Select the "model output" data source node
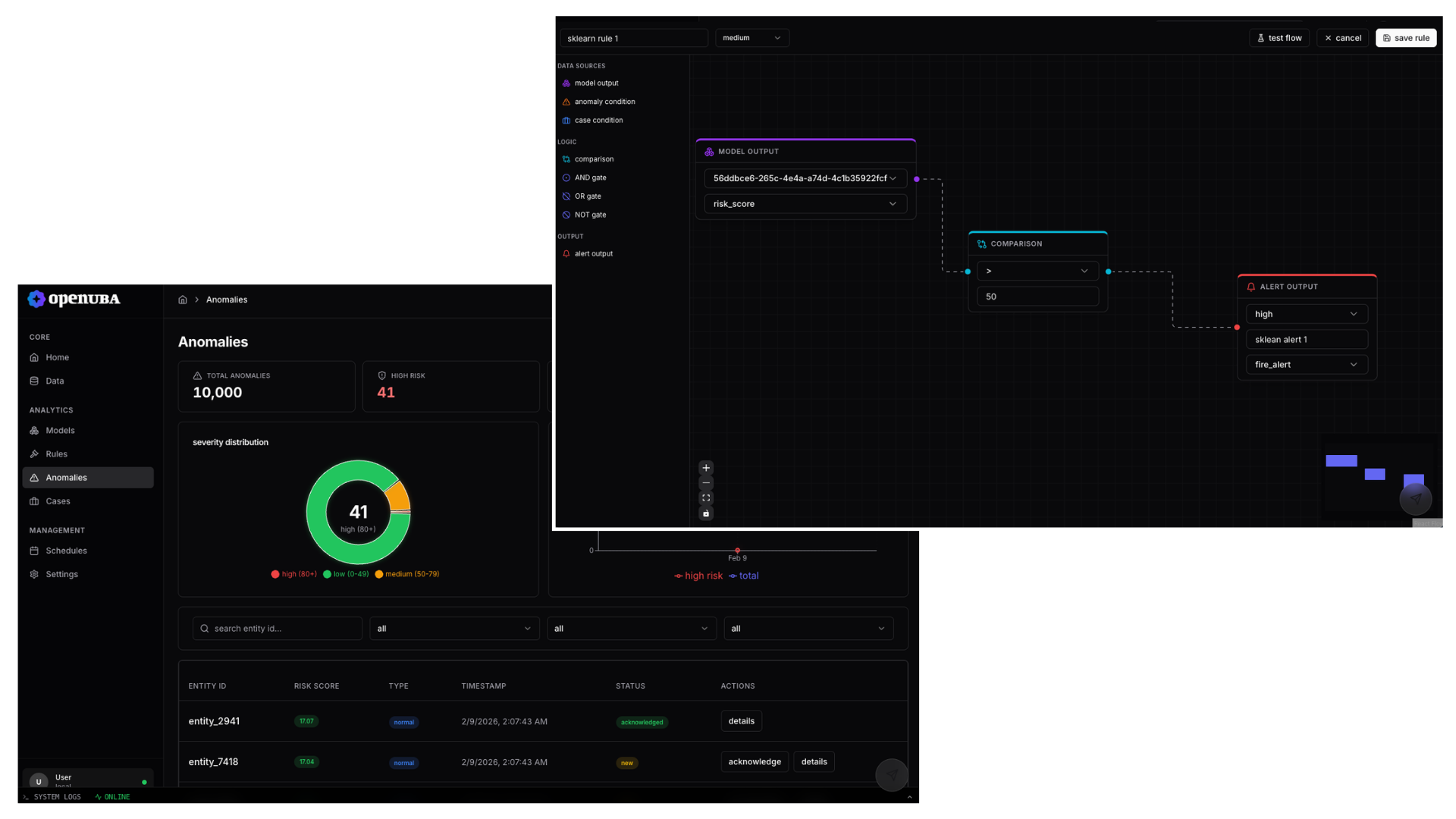 [x=598, y=83]
